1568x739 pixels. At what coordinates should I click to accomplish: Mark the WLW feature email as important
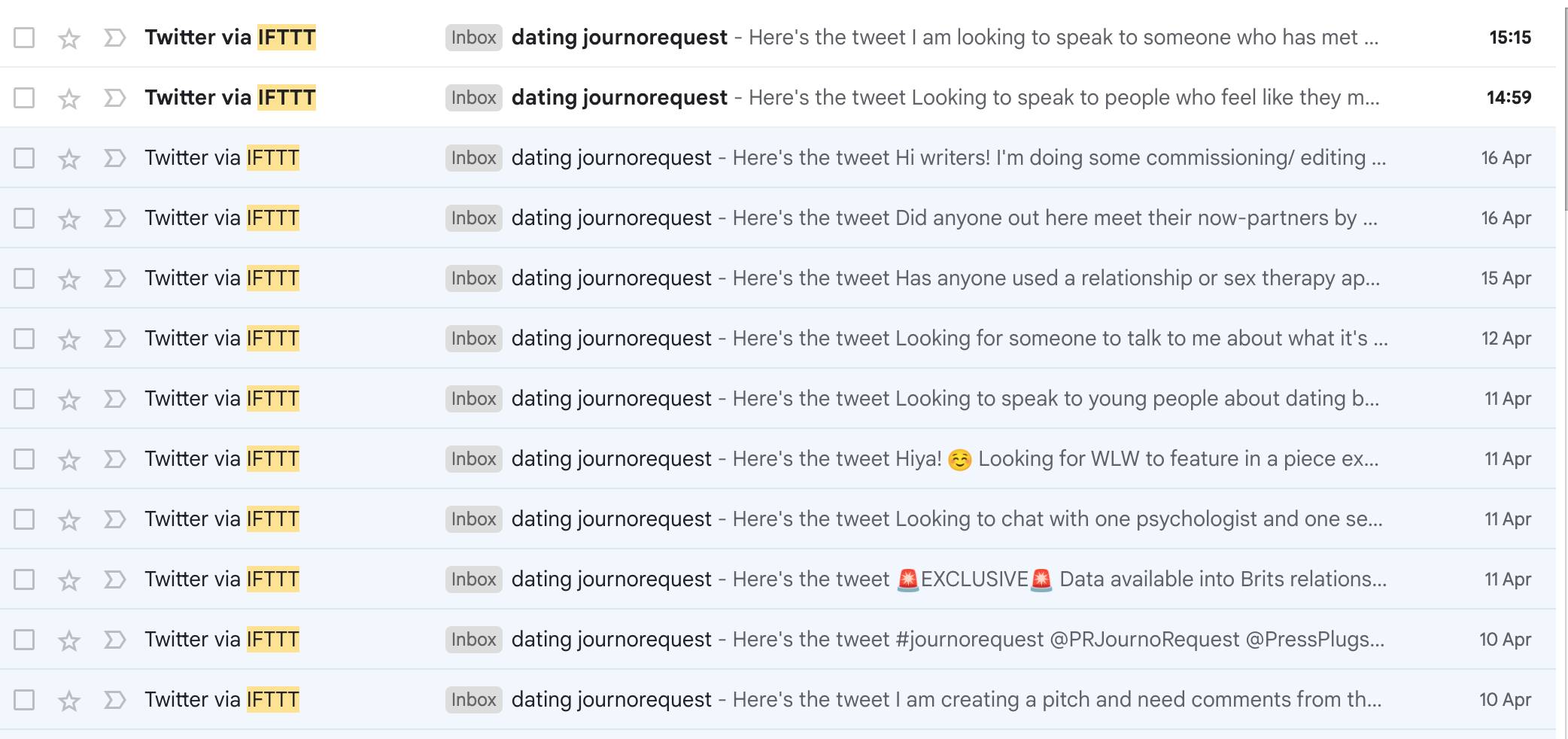(x=114, y=459)
